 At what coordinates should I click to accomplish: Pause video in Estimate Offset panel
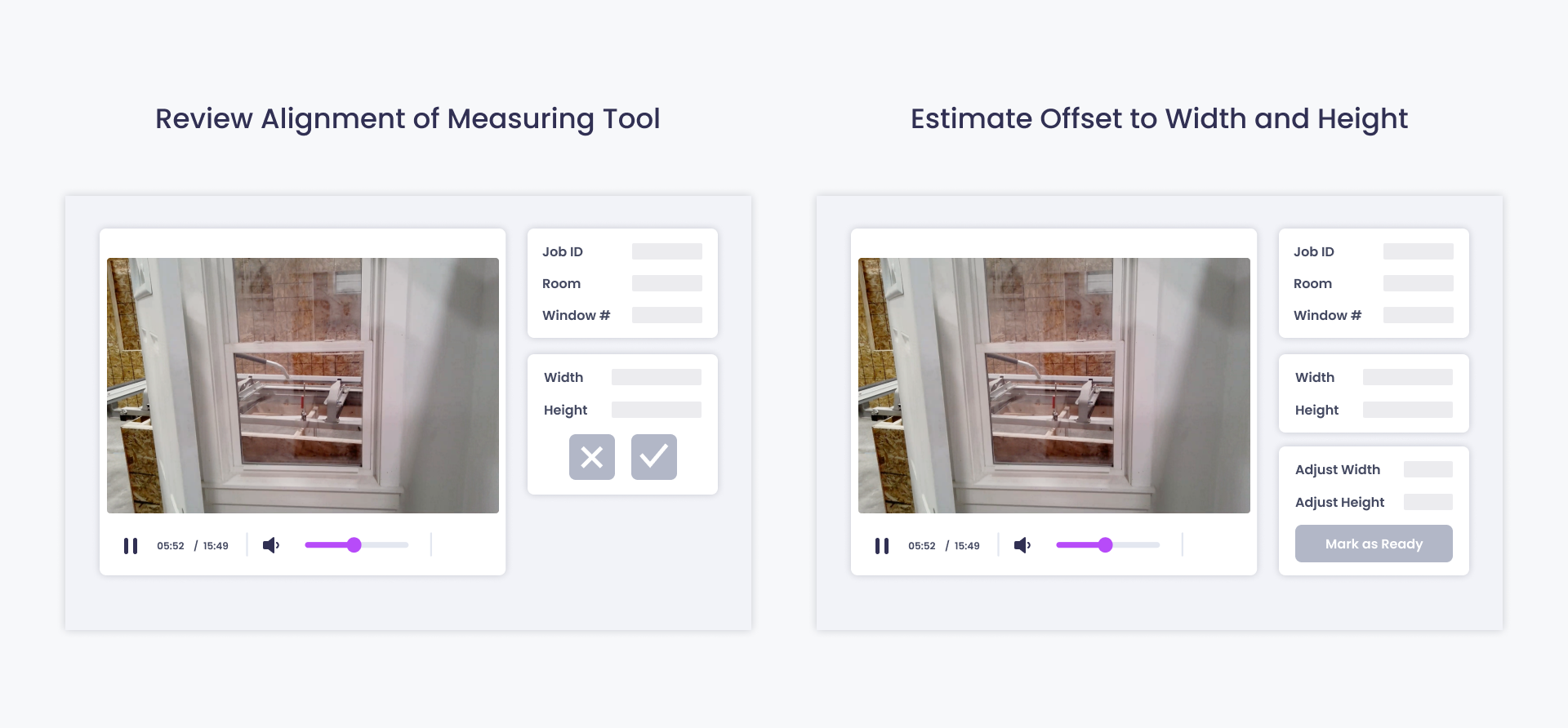coord(882,546)
